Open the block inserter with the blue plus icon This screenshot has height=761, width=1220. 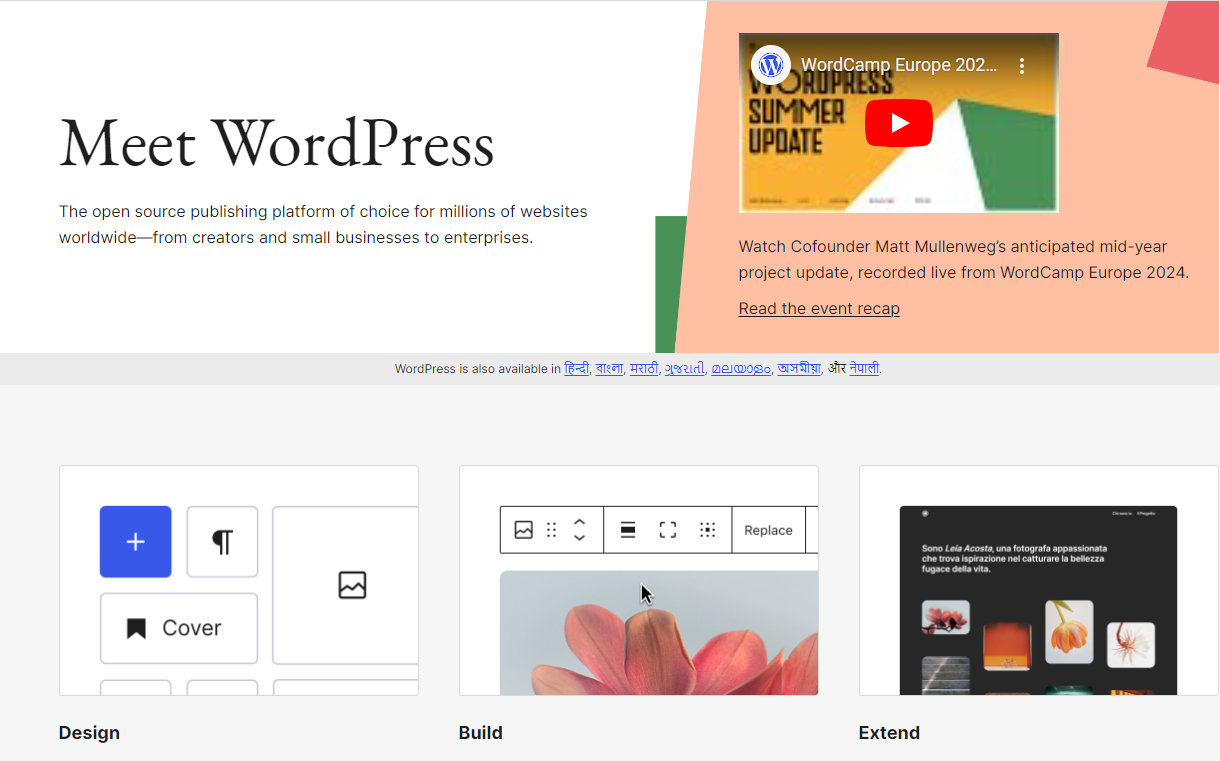pyautogui.click(x=135, y=541)
